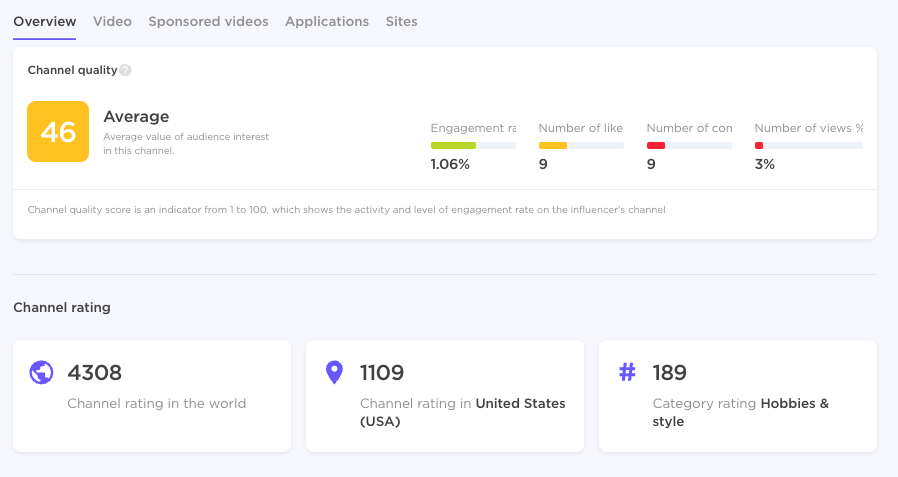
Task: Click the Hobbies & style category text
Action: pos(741,412)
